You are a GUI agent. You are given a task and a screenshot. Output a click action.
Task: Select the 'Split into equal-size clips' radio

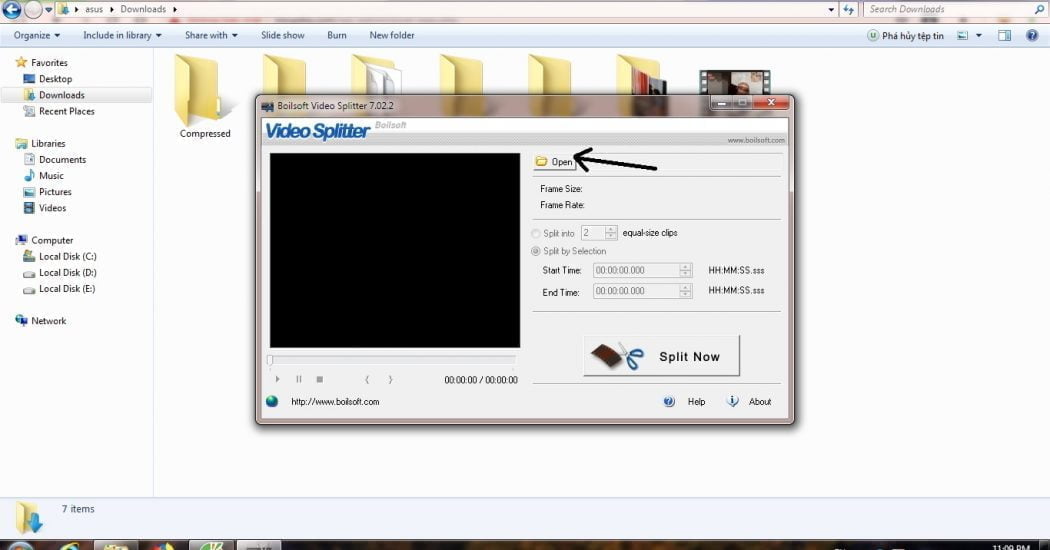coord(536,233)
